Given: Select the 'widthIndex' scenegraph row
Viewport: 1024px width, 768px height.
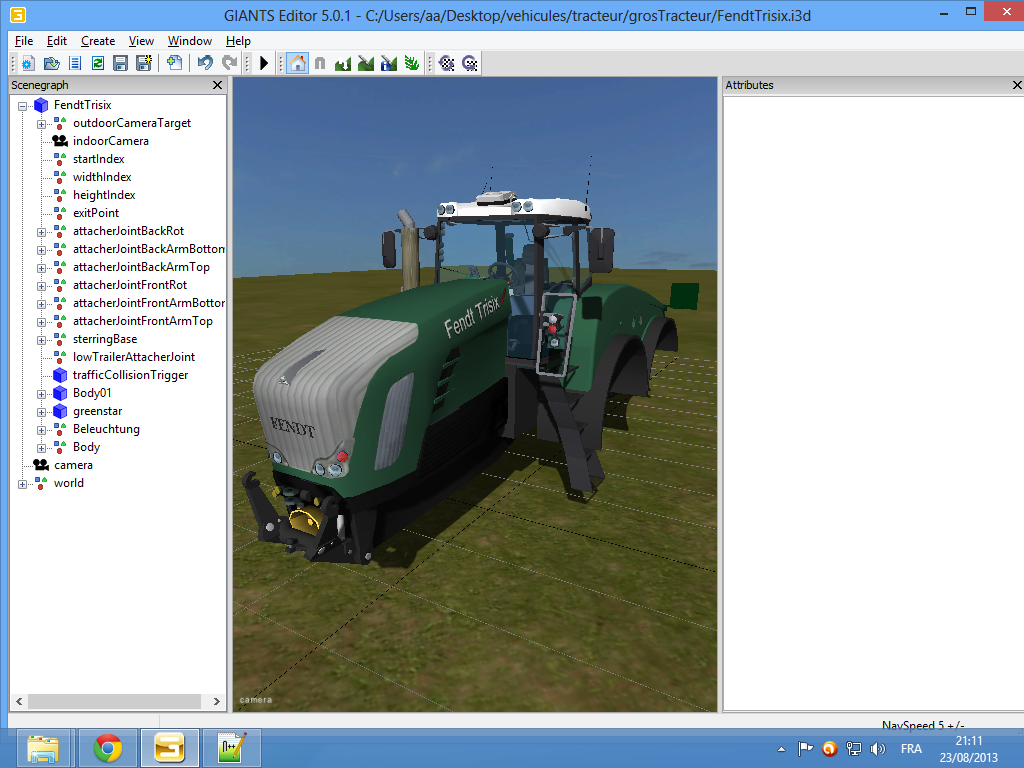Looking at the screenshot, I should click(x=102, y=177).
